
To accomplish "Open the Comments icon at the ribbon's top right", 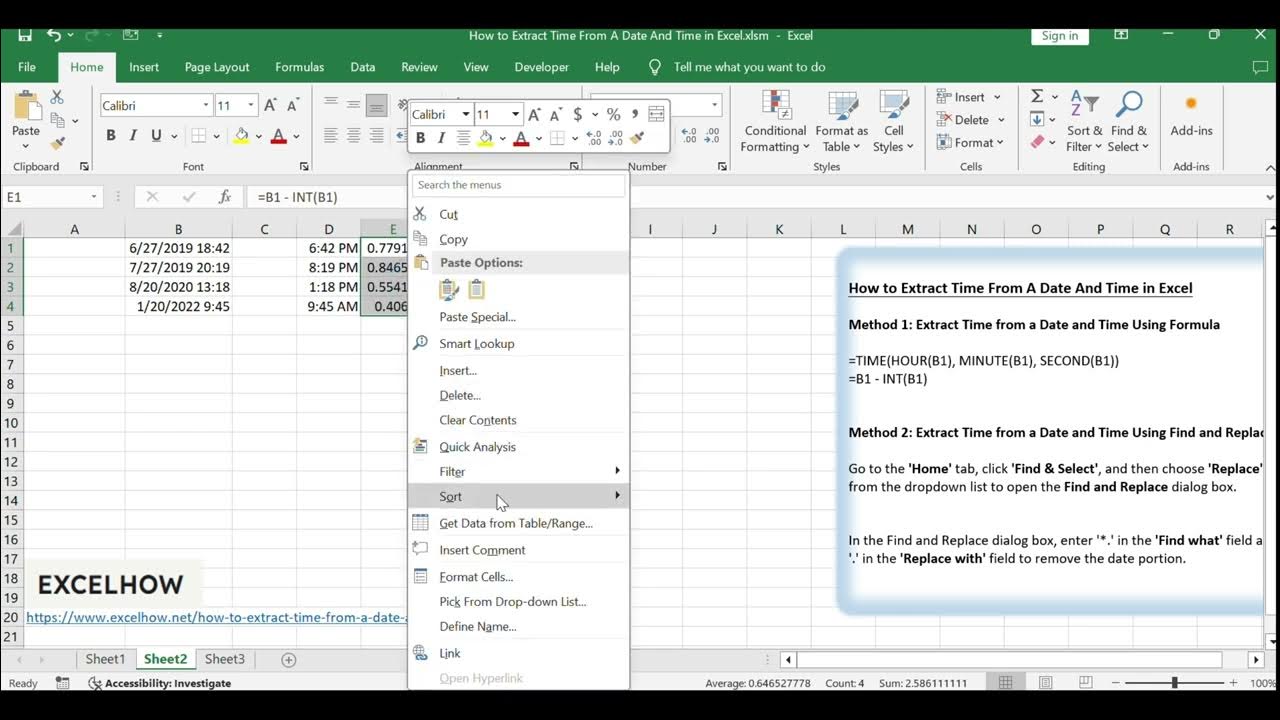I will pos(1260,67).
